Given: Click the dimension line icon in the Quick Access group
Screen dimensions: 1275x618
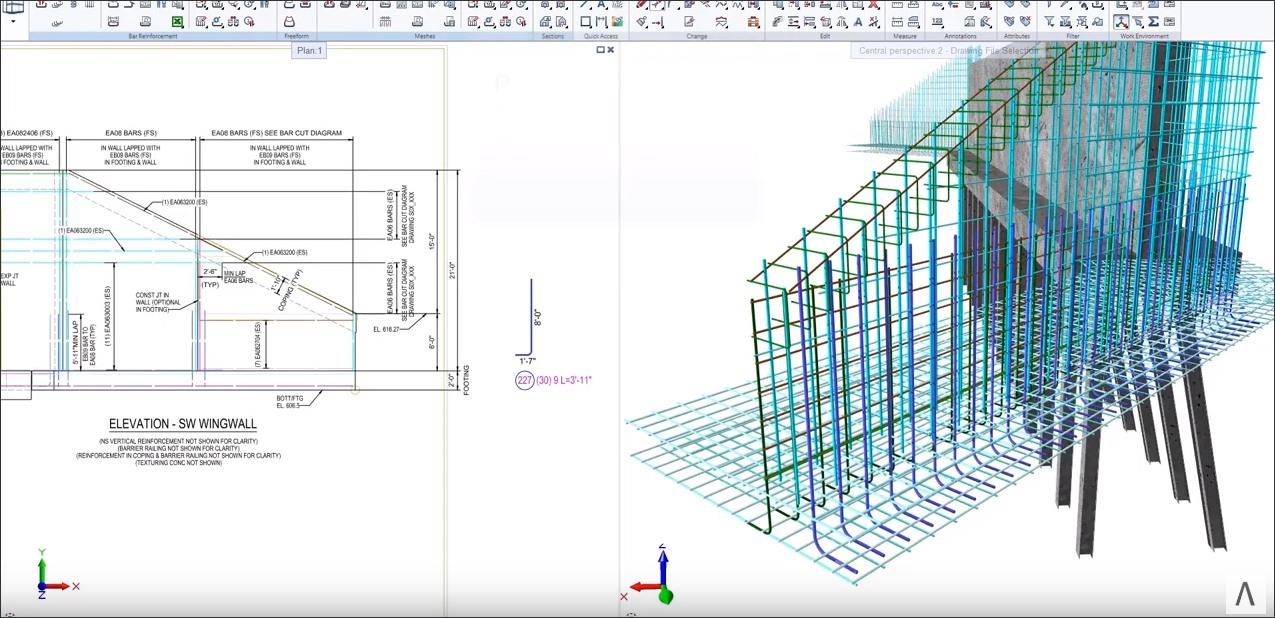Looking at the screenshot, I should pos(601,22).
